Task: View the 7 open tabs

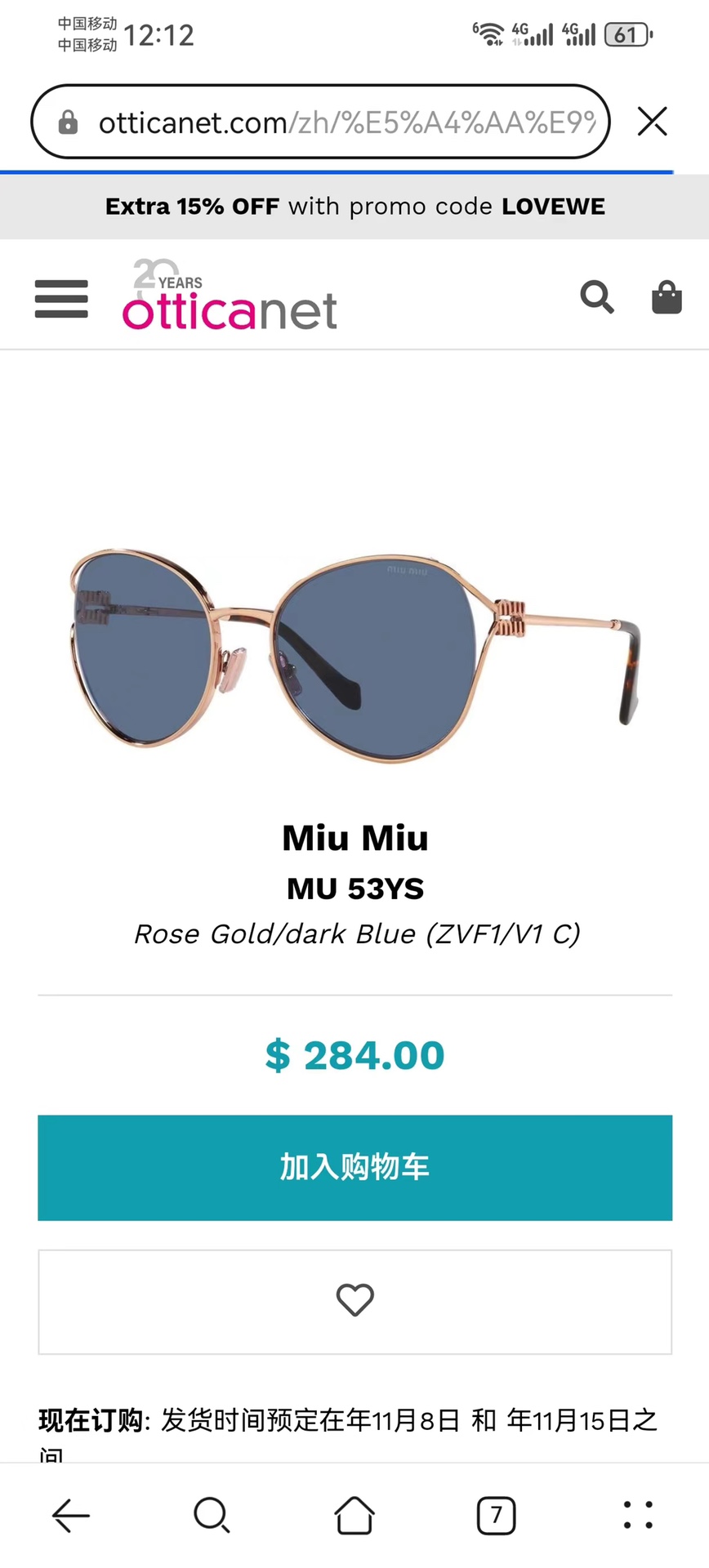Action: pyautogui.click(x=496, y=1516)
